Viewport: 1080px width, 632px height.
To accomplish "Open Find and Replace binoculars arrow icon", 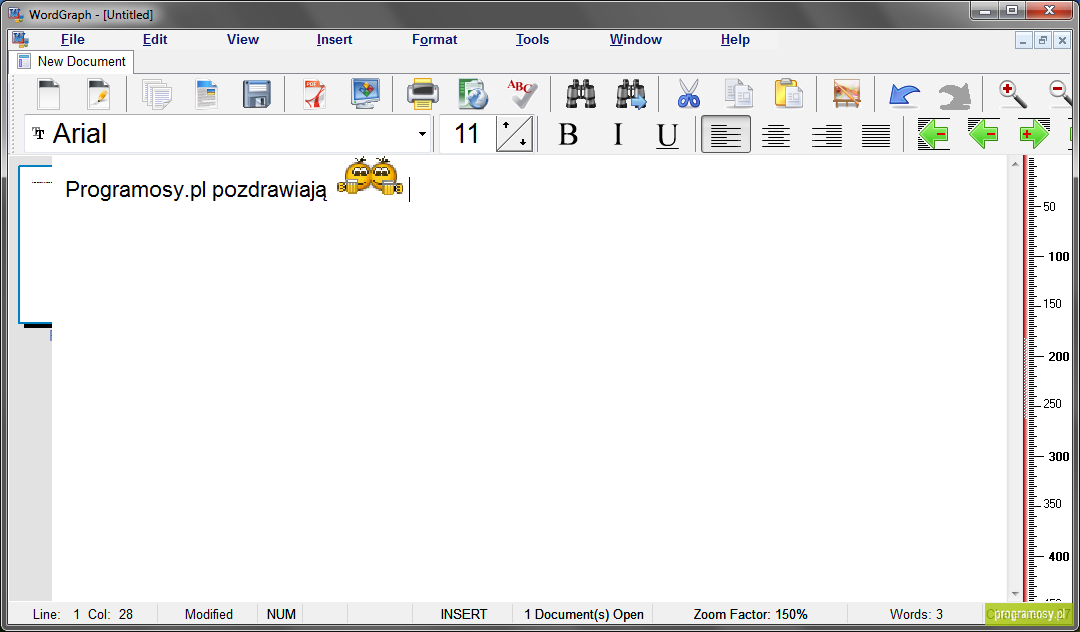I will point(631,94).
